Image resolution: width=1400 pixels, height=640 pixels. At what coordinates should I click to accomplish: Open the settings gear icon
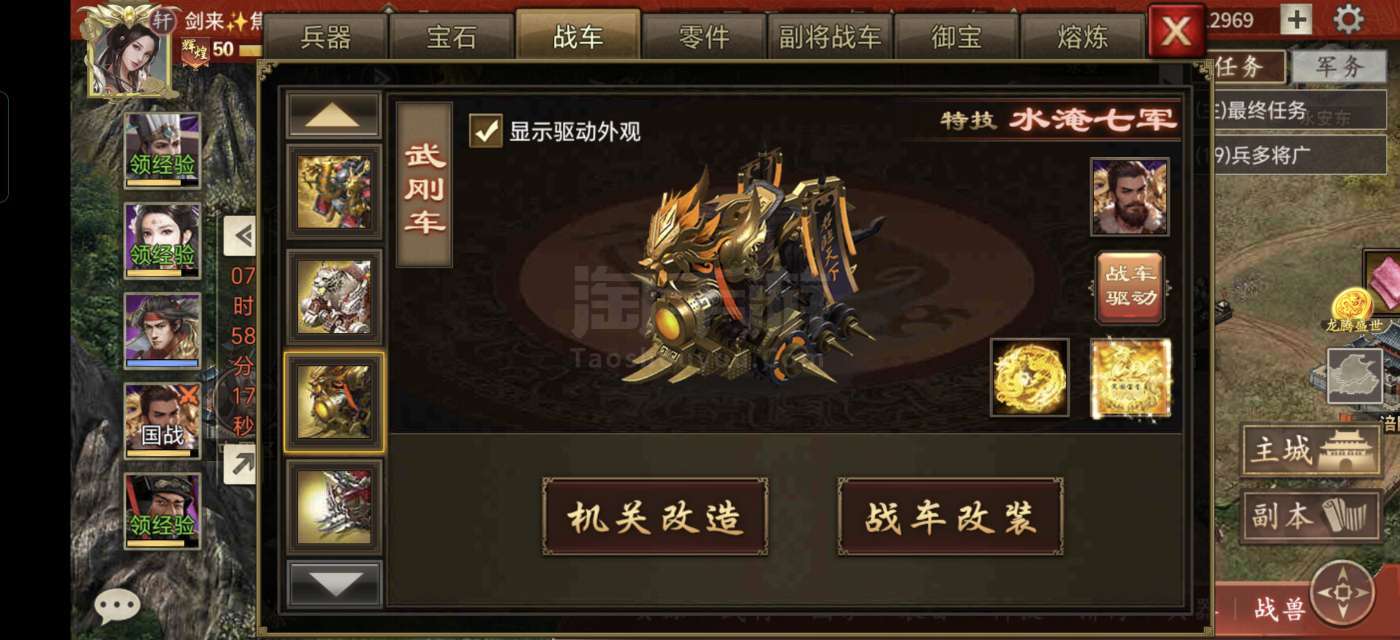coord(1349,19)
